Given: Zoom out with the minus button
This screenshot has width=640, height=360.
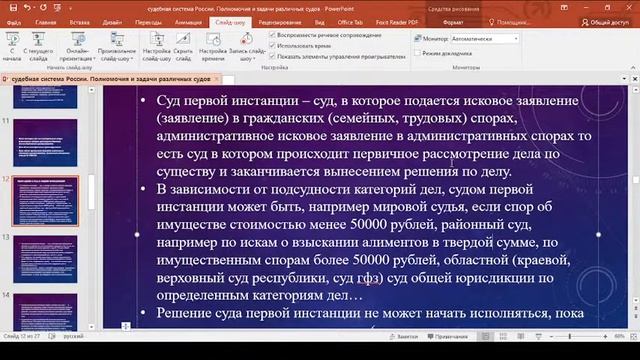Looking at the screenshot, I should (x=551, y=336).
